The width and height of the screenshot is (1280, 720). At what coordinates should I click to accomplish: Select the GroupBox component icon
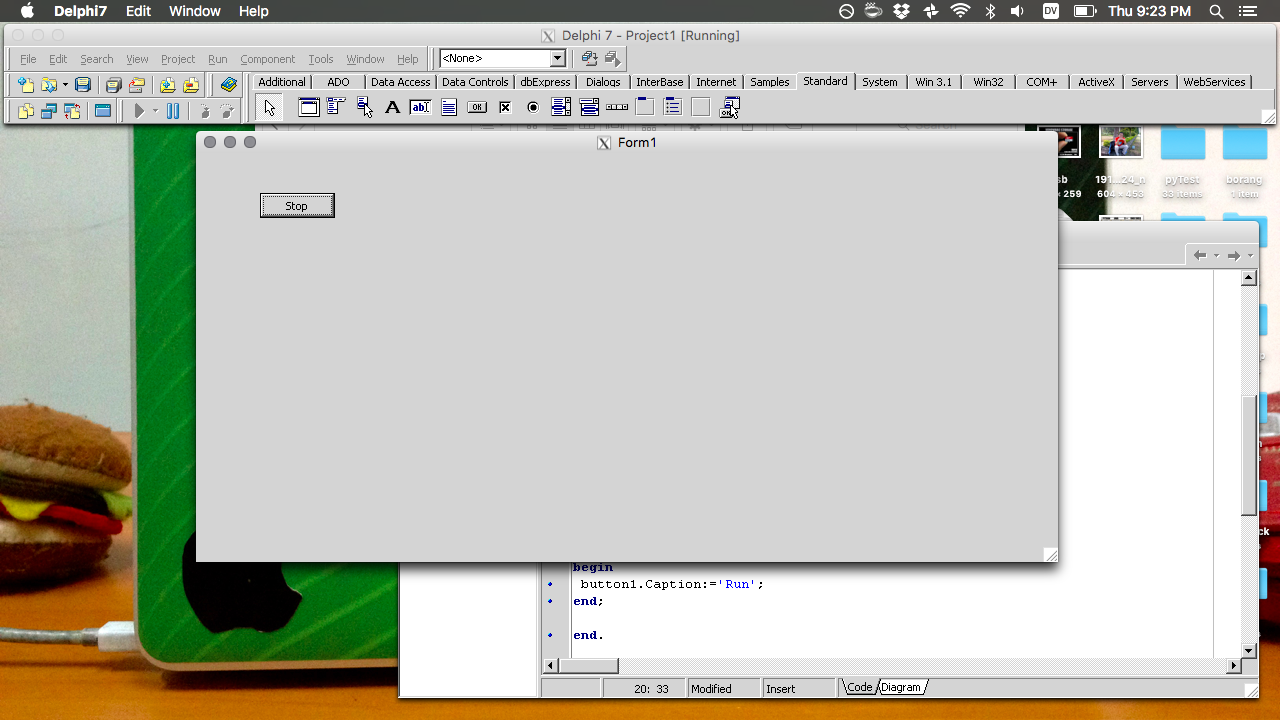pos(645,107)
